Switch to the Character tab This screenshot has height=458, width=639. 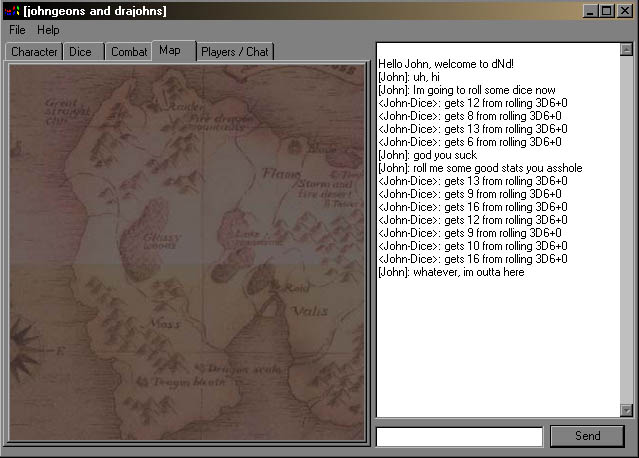[34, 52]
